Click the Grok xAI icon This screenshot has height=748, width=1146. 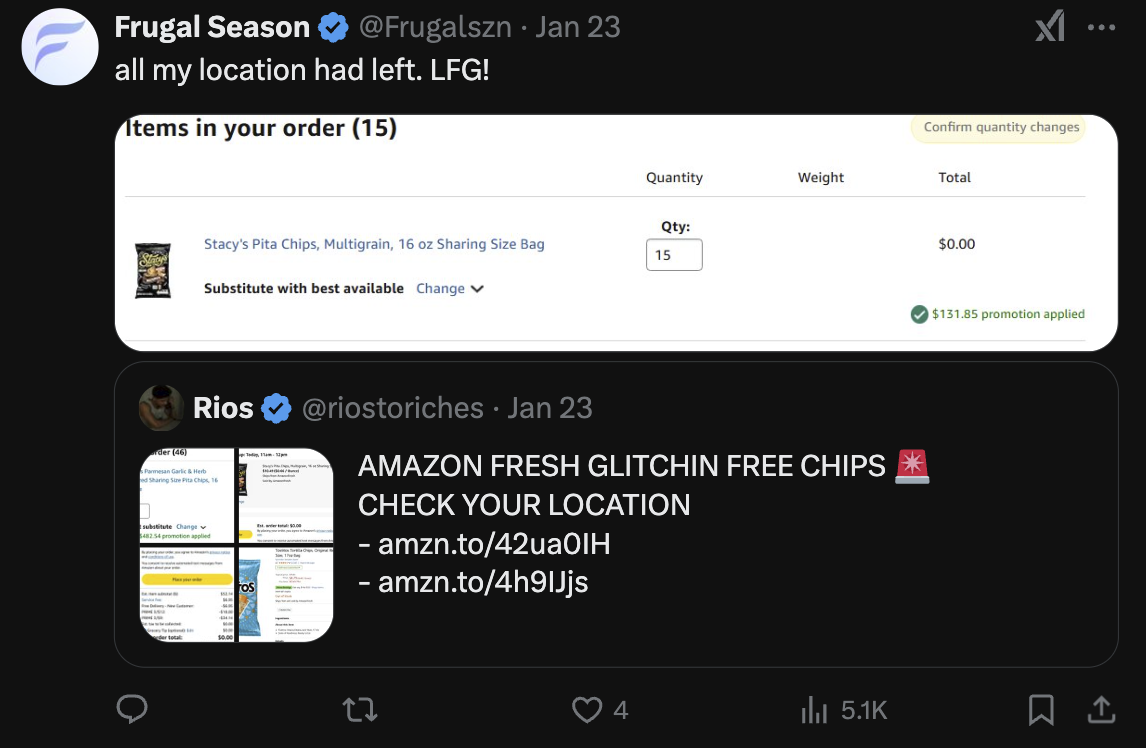(x=1050, y=28)
